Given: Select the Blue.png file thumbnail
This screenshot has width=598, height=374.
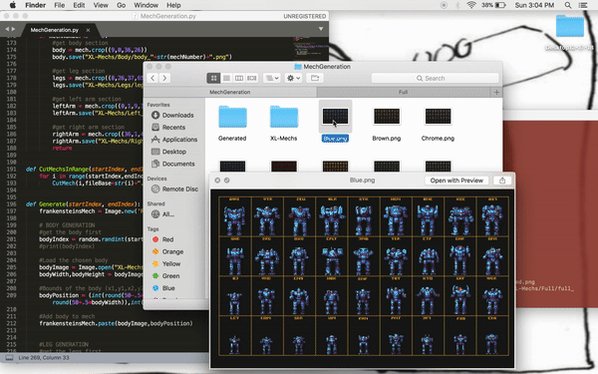Looking at the screenshot, I should click(x=335, y=116).
